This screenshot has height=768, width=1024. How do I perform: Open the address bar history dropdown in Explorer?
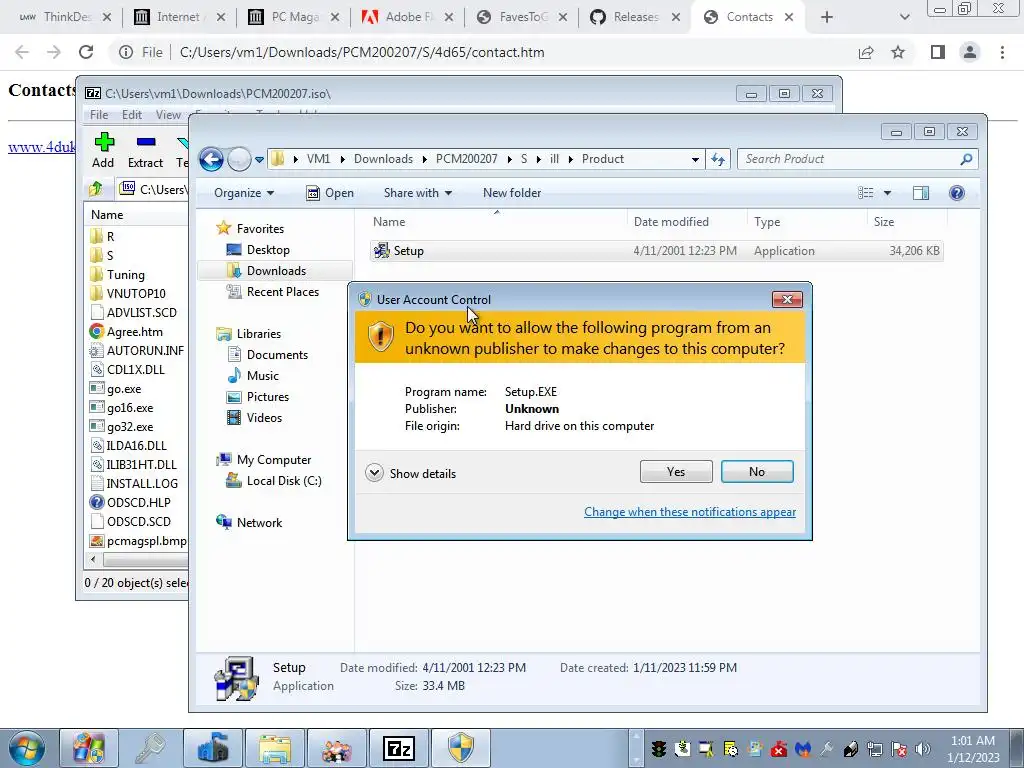pyautogui.click(x=696, y=159)
